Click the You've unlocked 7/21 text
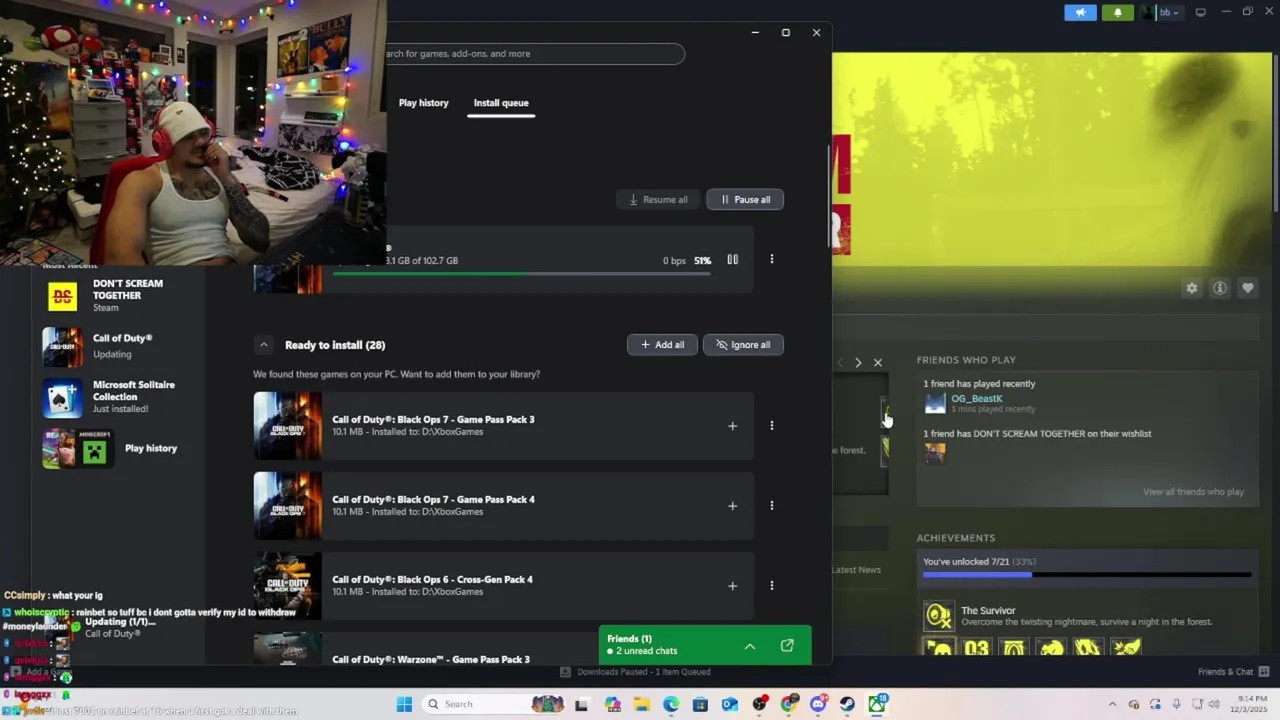The height and width of the screenshot is (720, 1280). (x=978, y=562)
